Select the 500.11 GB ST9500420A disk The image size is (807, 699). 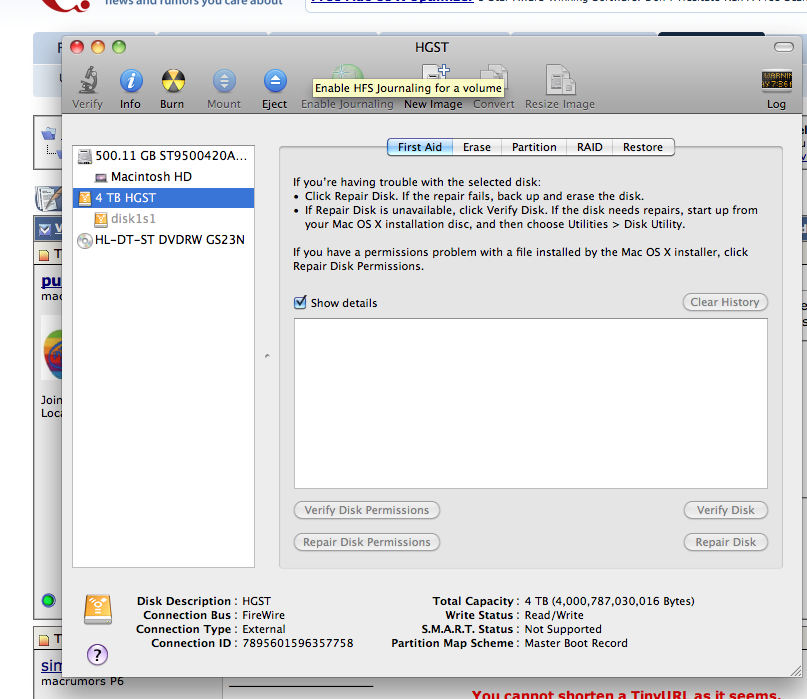[163, 155]
